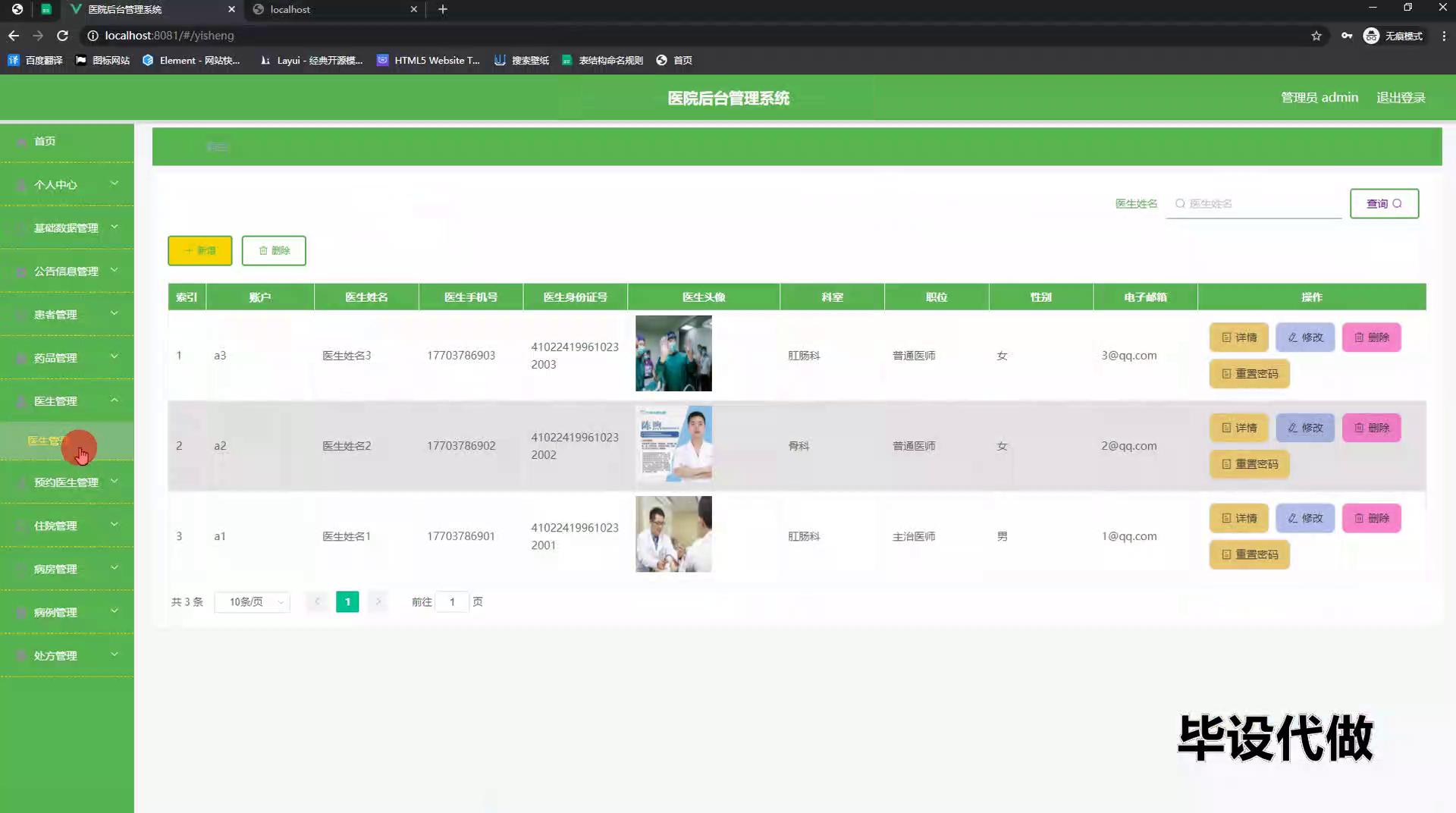Click the browser back arrow icon
The width and height of the screenshot is (1456, 813).
14,36
